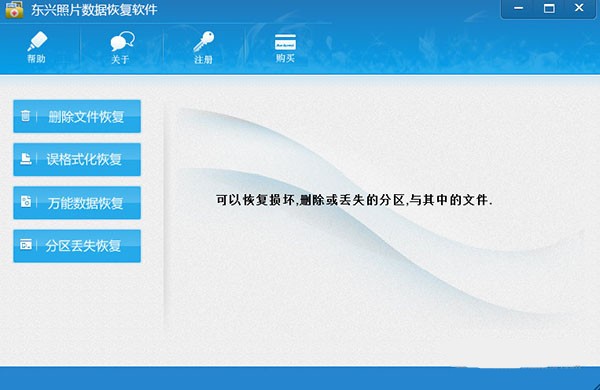Open the 购买 purchase card icon
This screenshot has width=600, height=390.
pos(285,42)
